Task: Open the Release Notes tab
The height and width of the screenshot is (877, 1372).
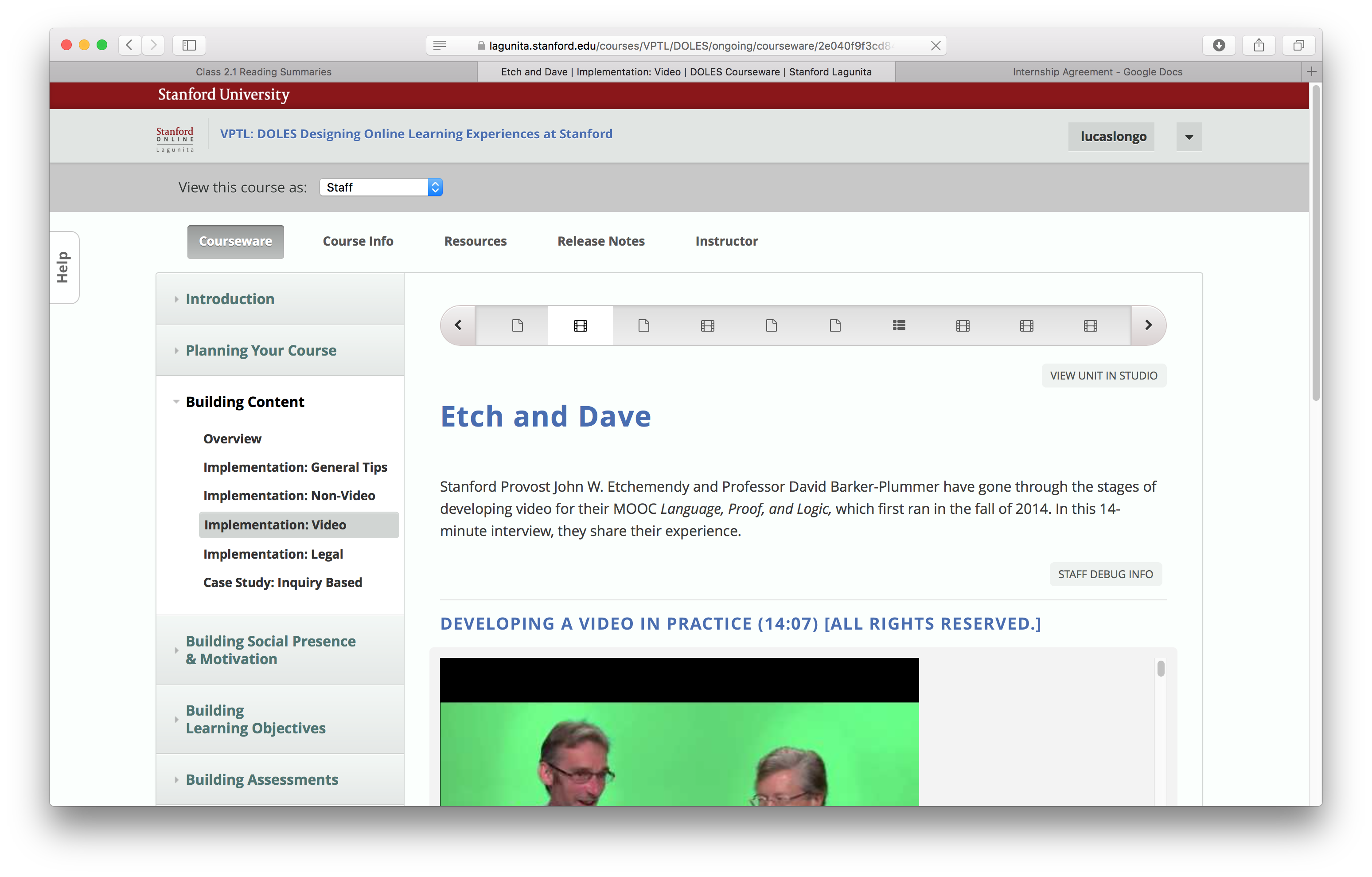Action: point(600,241)
